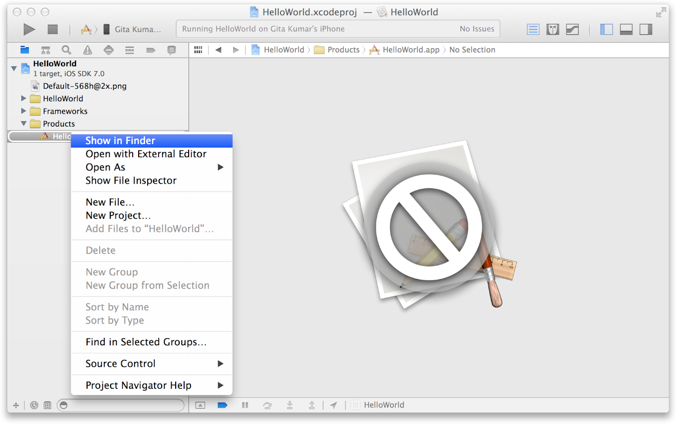Select the Assistant editor button

coord(553,29)
